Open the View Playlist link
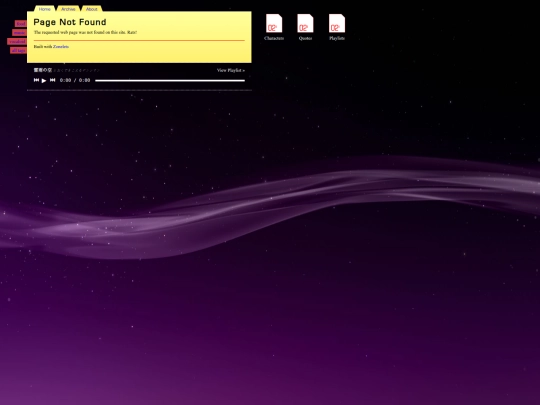Image resolution: width=540 pixels, height=405 pixels. [231, 70]
